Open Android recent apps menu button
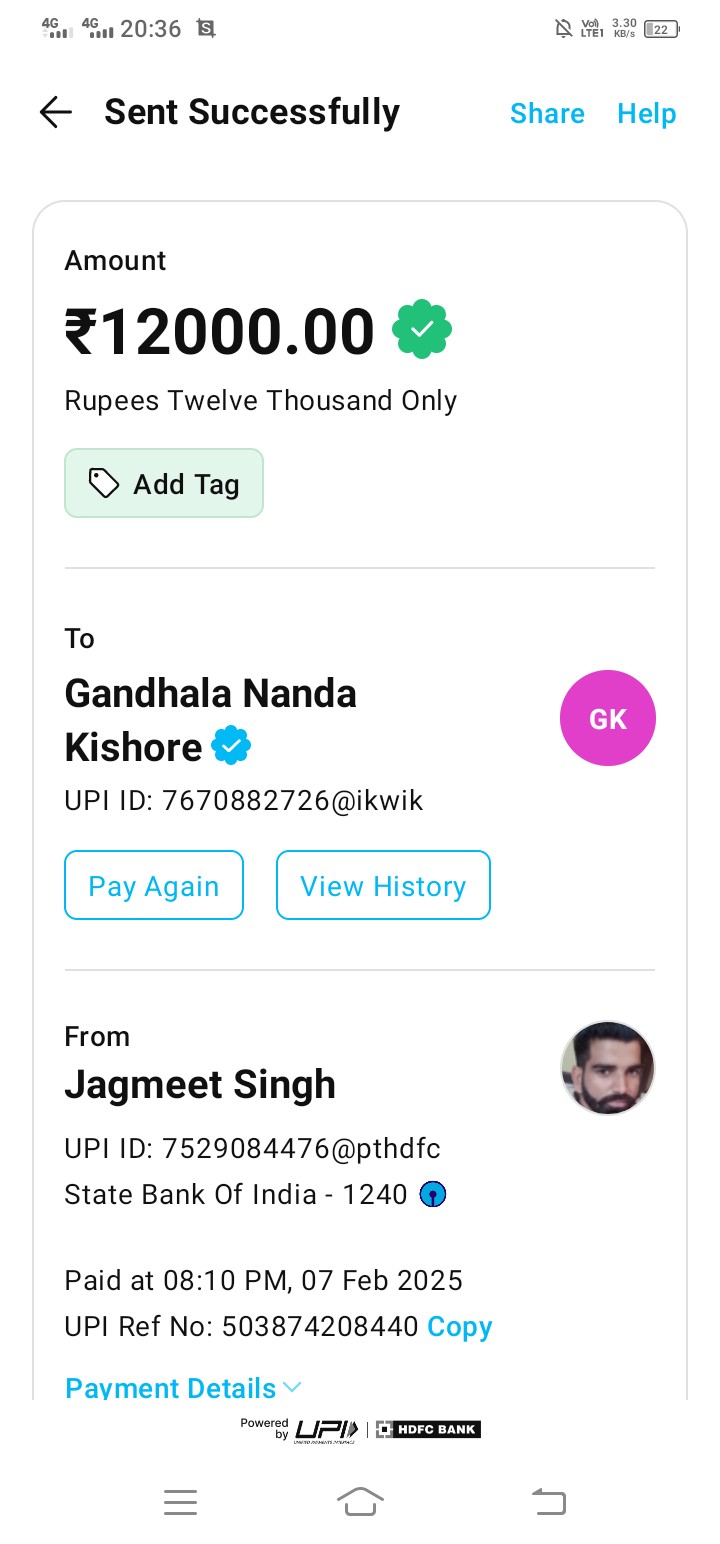Viewport: 720px width, 1544px height. tap(180, 1502)
